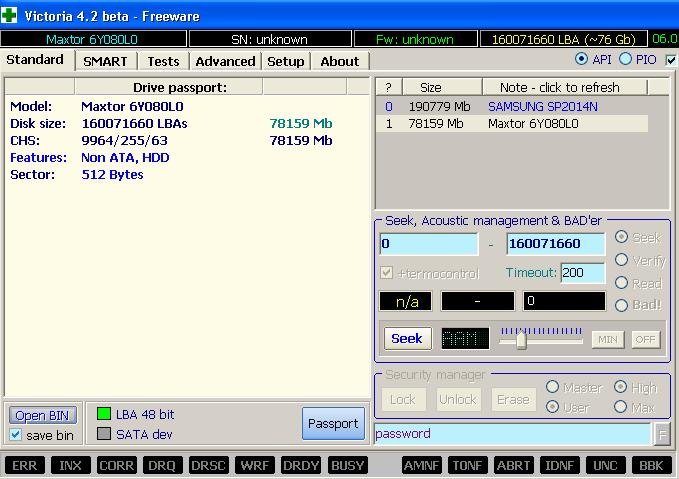The height and width of the screenshot is (479, 679).
Task: Click the Timeout field showing 200
Action: pos(583,272)
